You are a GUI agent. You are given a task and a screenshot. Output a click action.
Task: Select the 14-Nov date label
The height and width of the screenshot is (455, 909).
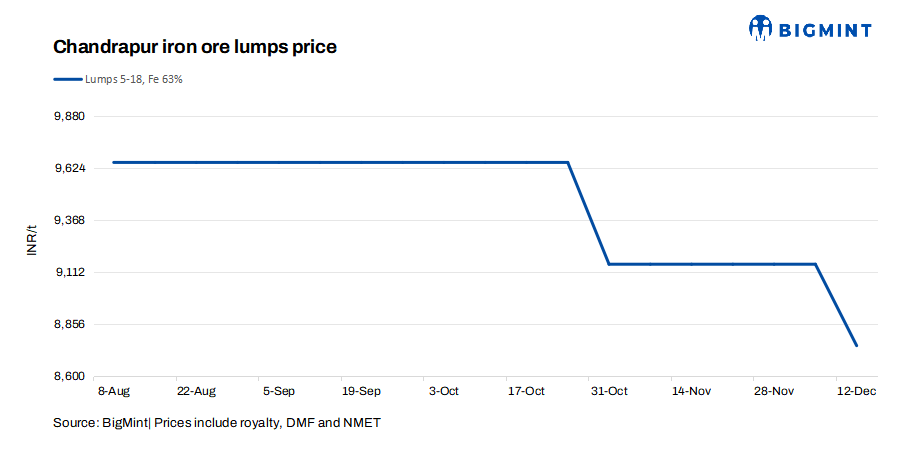[x=691, y=391]
